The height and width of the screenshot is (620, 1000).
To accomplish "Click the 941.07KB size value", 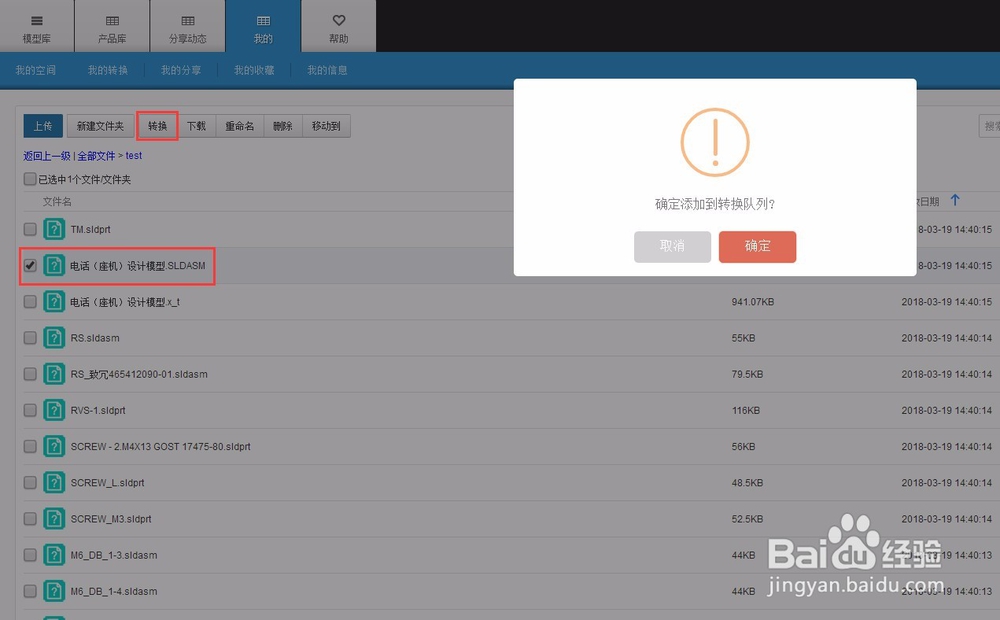I will [753, 302].
